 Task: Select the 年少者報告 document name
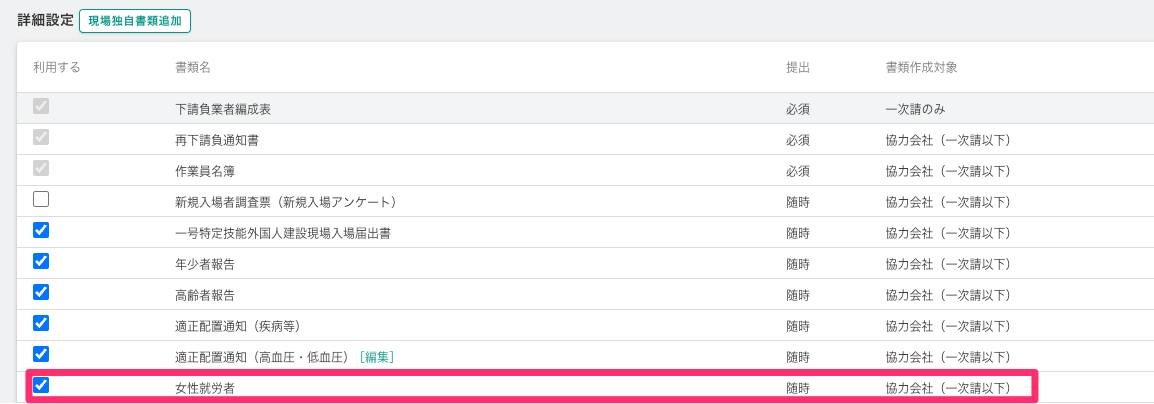[x=205, y=264]
